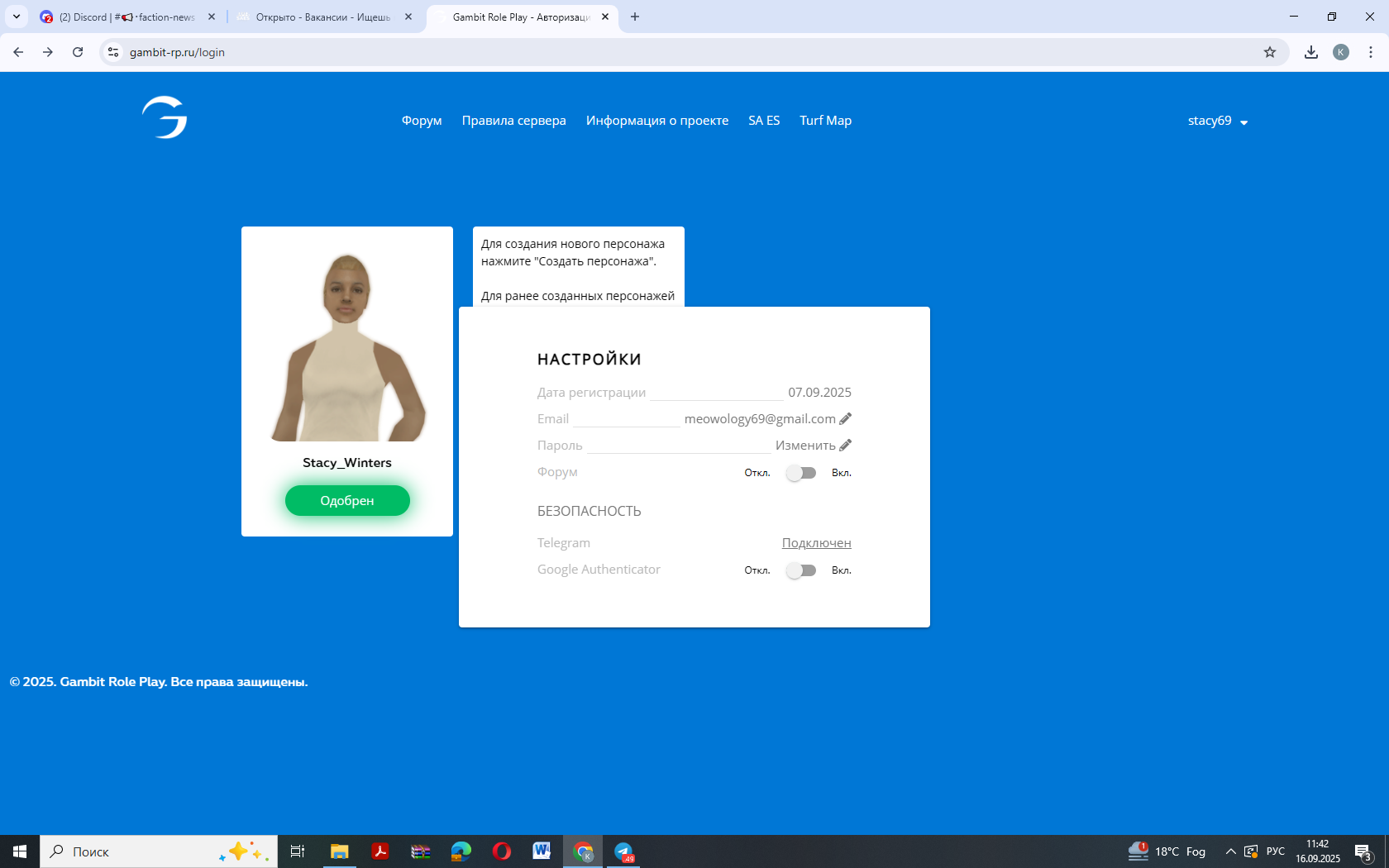Click the Windows Поиск search box
This screenshot has width=1389, height=868.
click(x=159, y=851)
